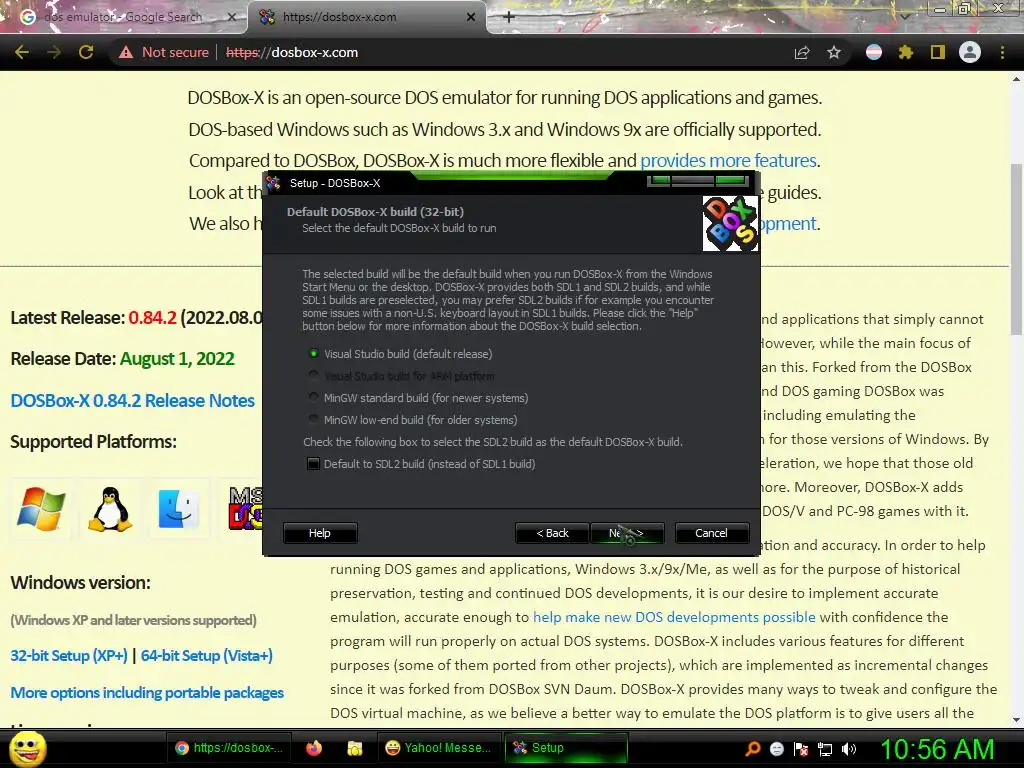Reload the dosbox-x.com page

[86, 52]
